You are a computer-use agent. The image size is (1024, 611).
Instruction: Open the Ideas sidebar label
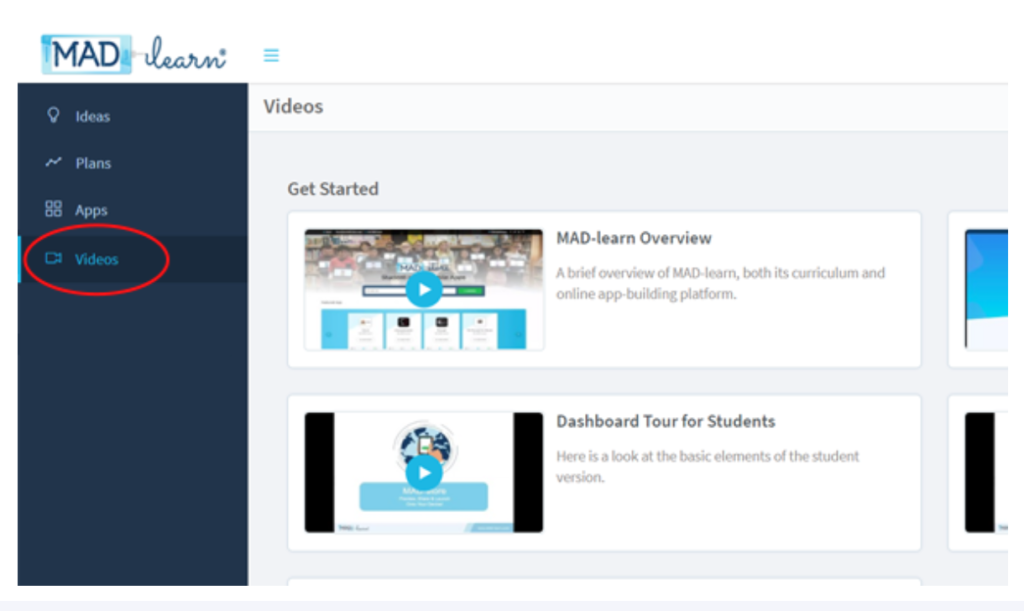[x=93, y=116]
